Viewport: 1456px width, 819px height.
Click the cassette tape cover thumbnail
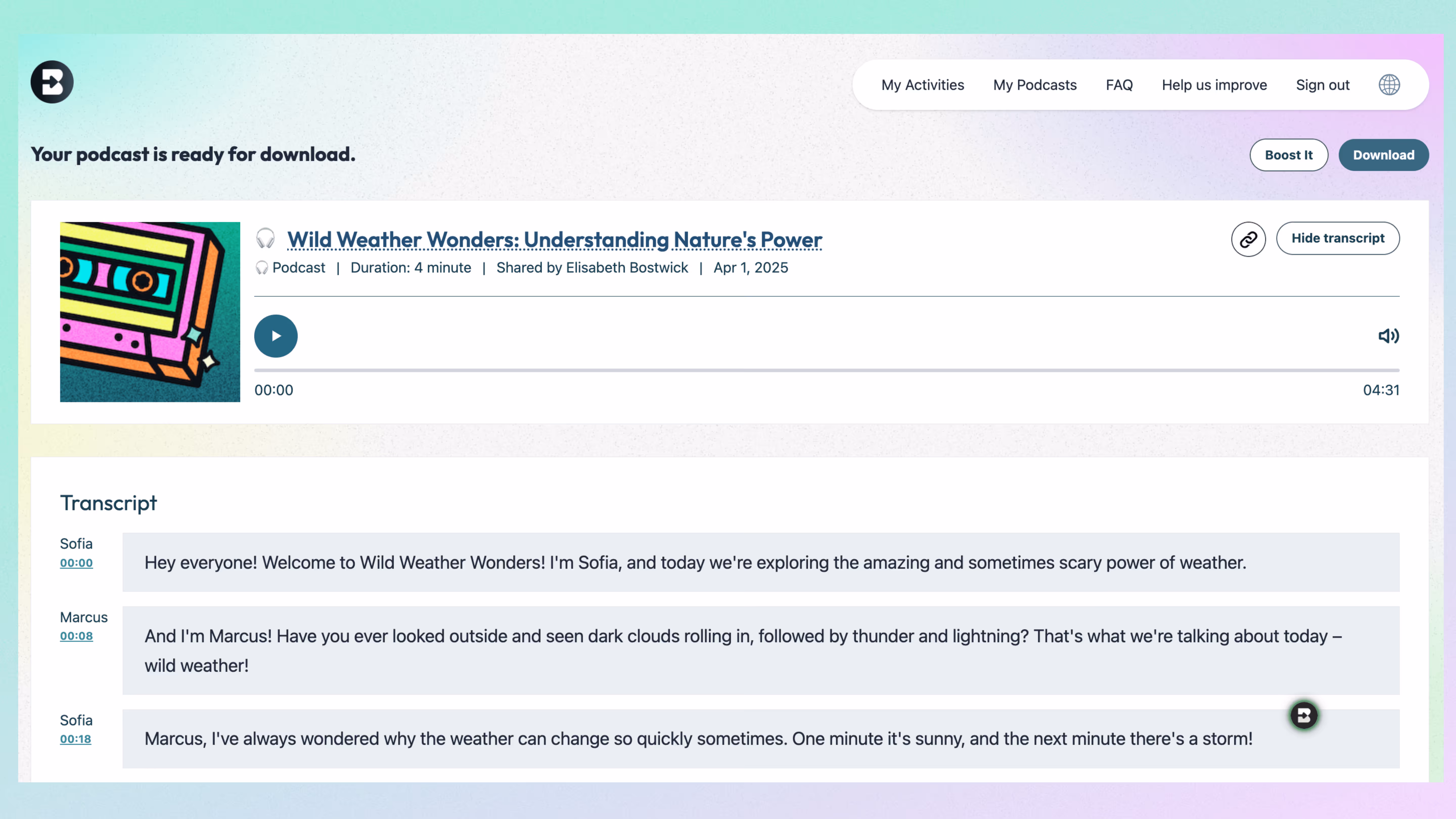(150, 311)
